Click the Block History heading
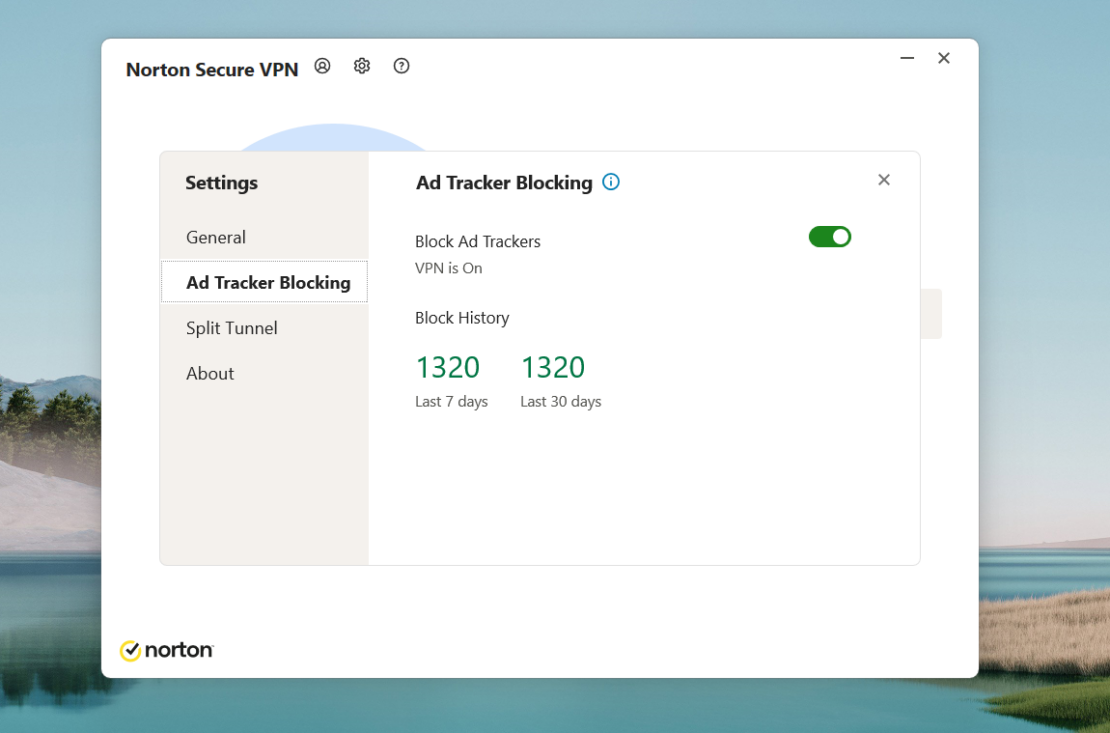 [462, 318]
